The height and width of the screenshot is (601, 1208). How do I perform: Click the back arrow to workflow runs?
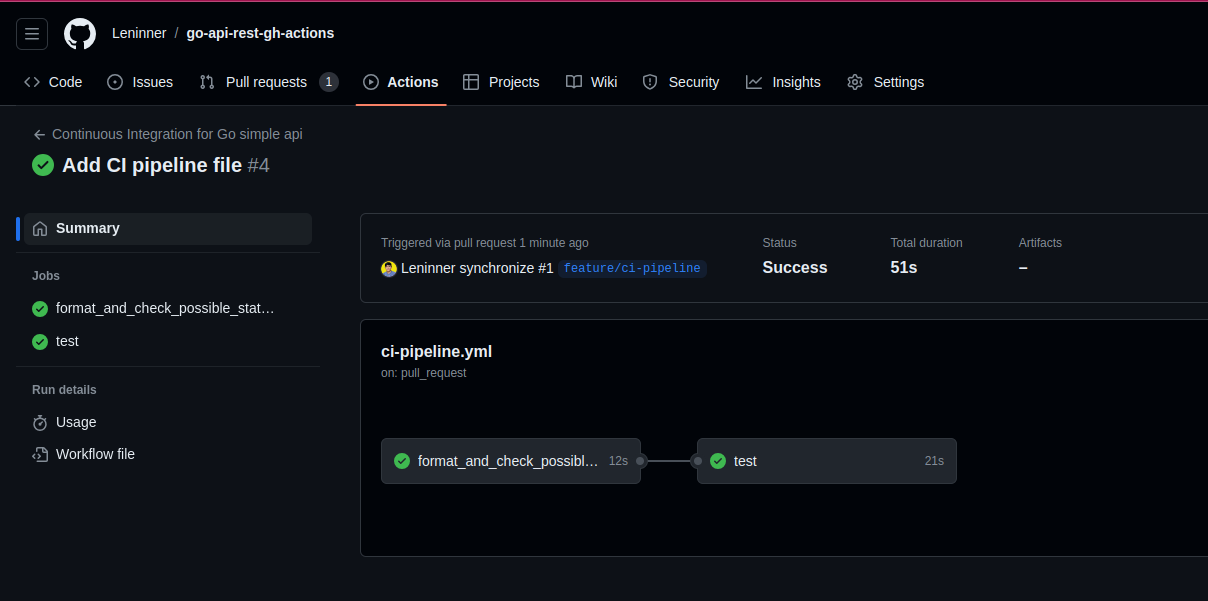(39, 134)
